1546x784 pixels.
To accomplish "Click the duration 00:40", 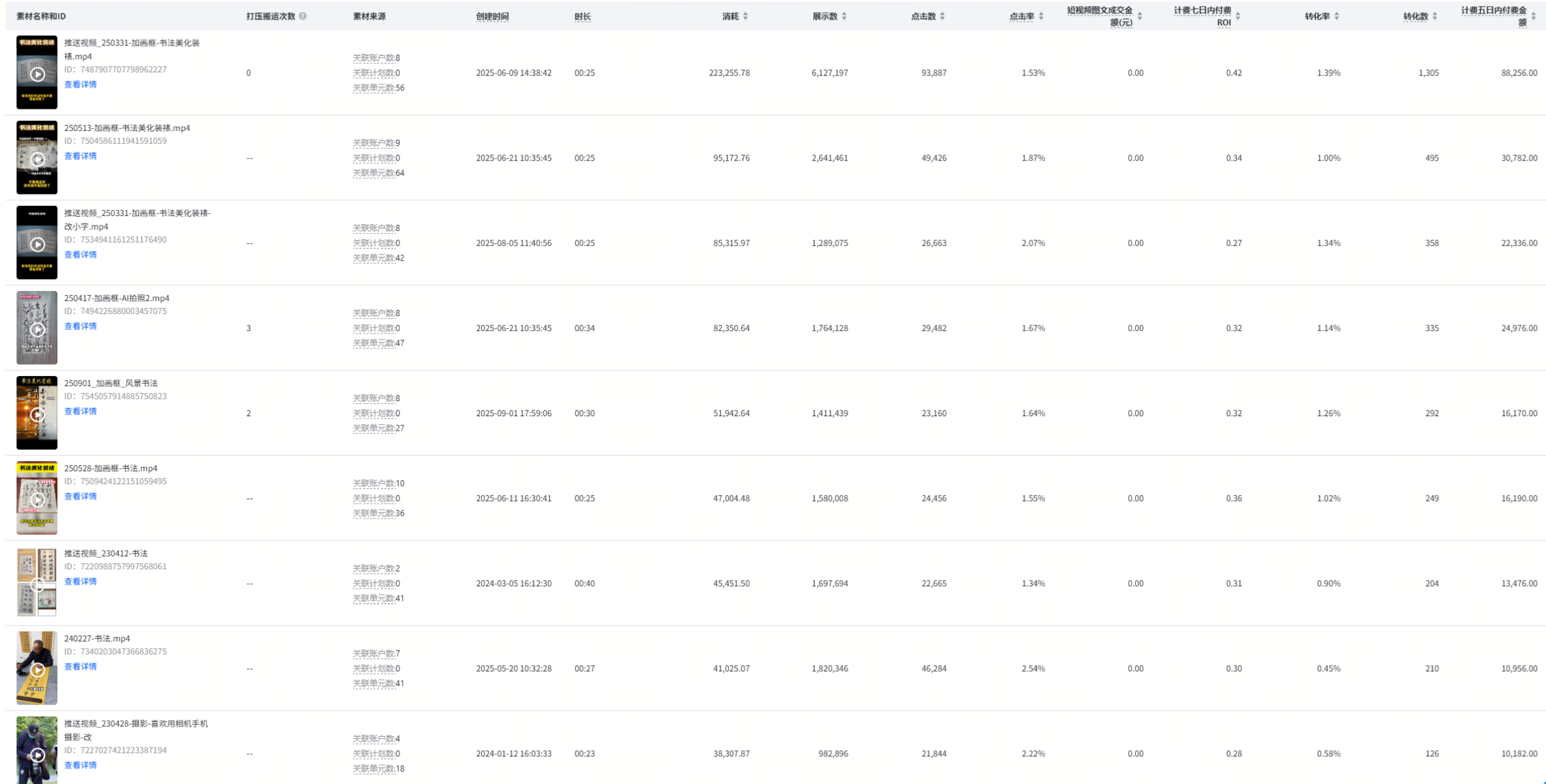I will click(x=584, y=583).
